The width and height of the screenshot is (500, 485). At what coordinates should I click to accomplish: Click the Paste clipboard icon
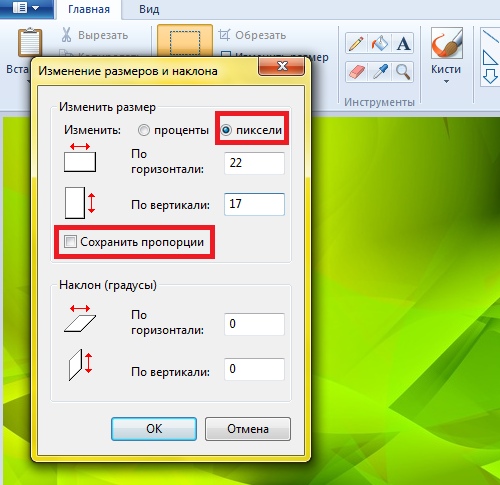(30, 43)
